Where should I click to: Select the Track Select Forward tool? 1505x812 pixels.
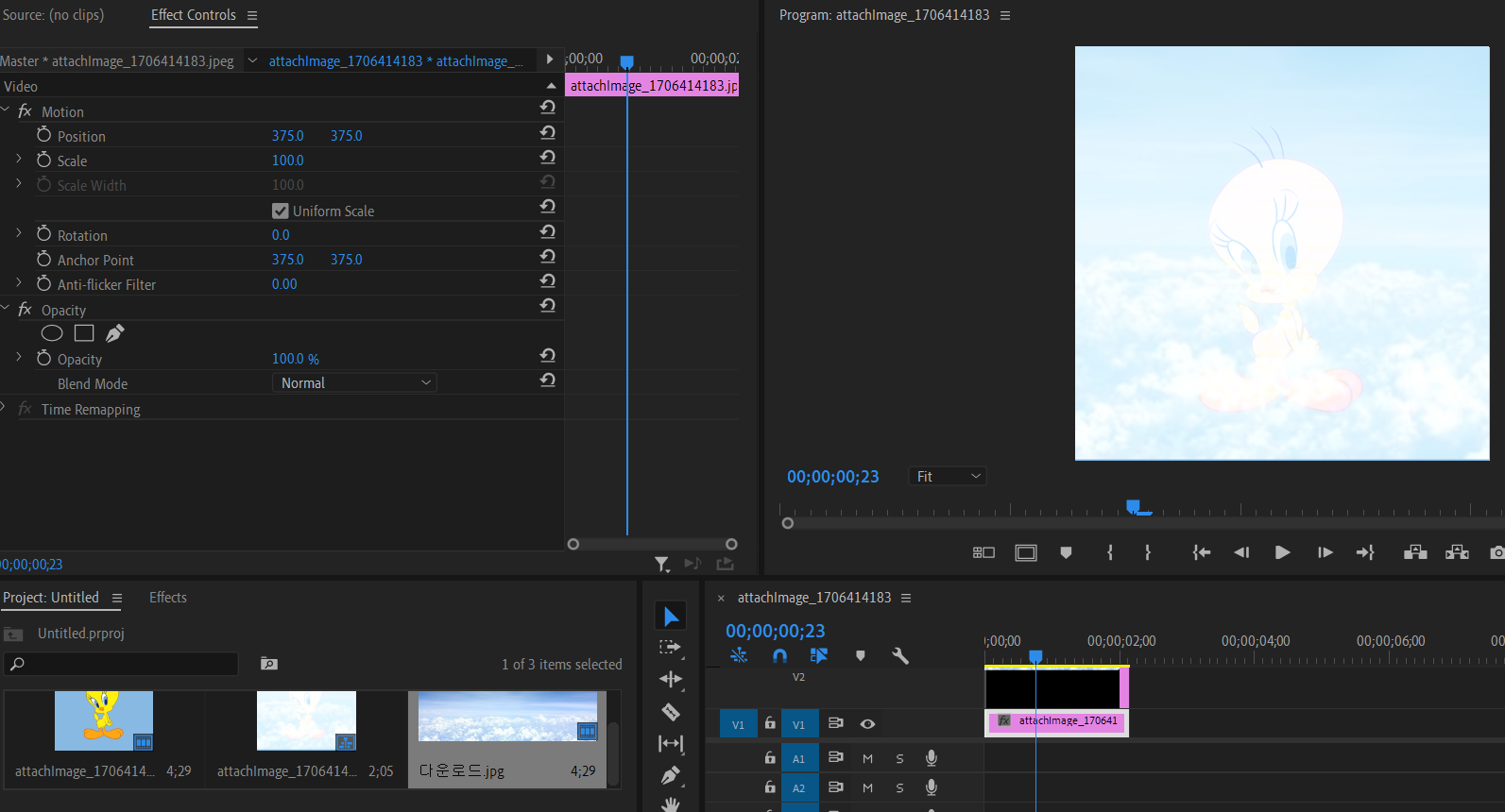[x=671, y=648]
